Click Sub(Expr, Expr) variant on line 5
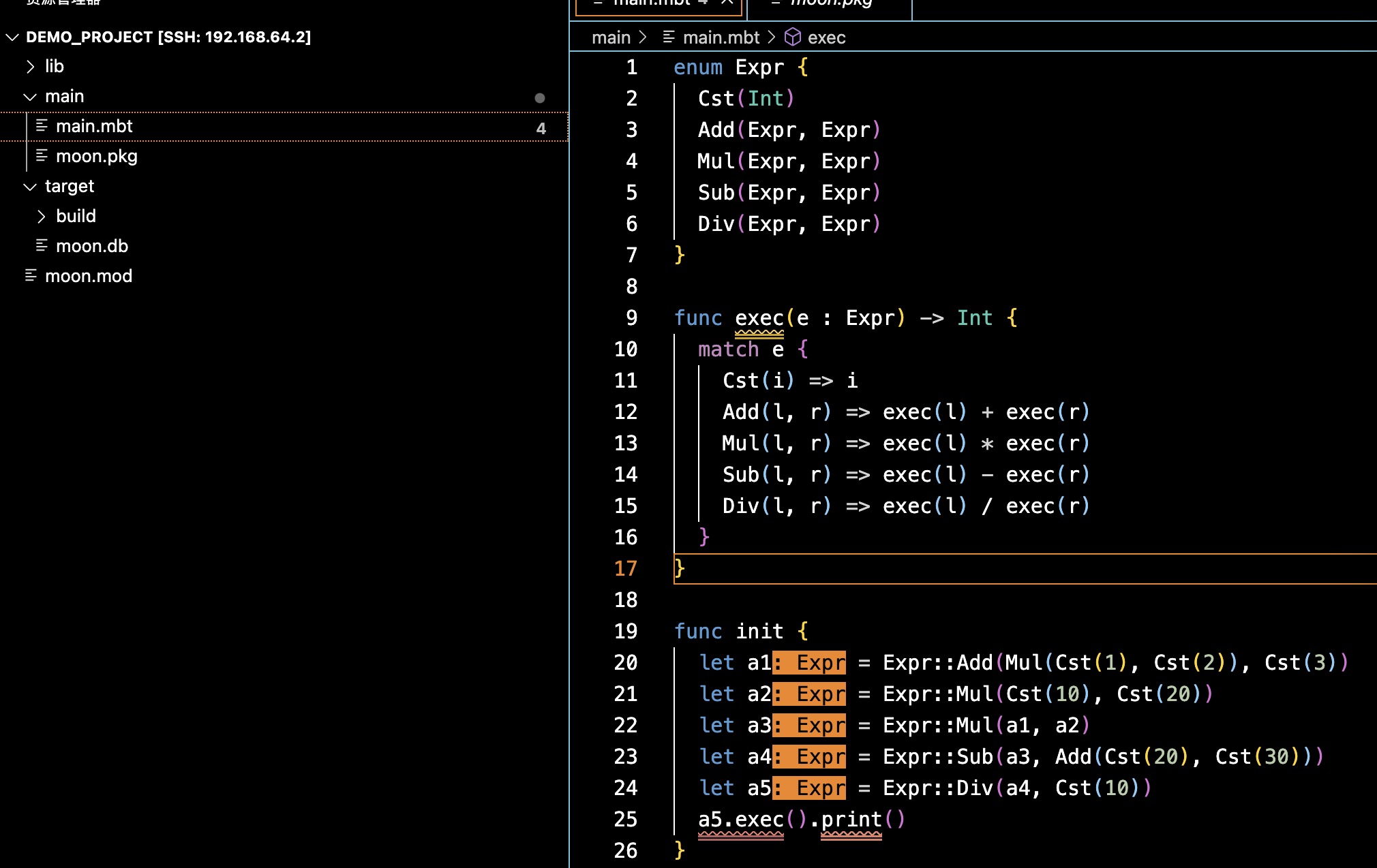 tap(789, 192)
